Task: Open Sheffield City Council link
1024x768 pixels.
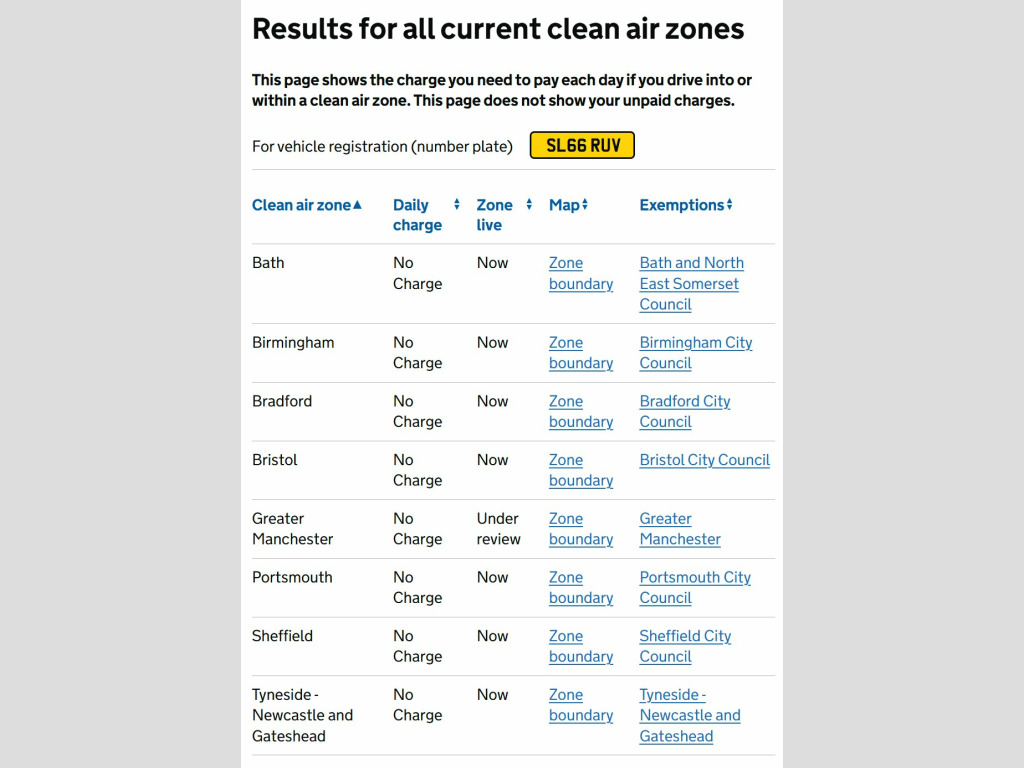Action: pos(685,647)
